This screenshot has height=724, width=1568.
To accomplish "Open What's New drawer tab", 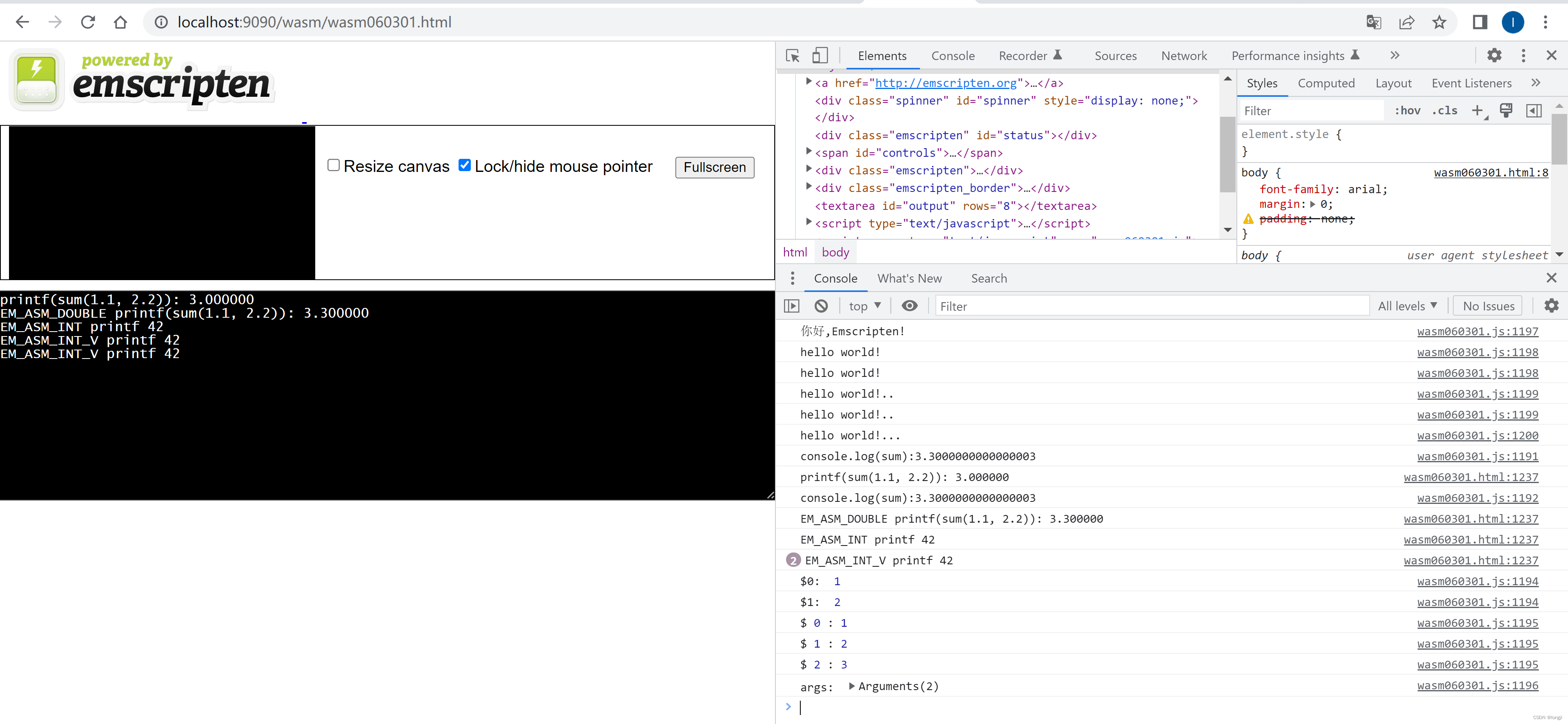I will tap(909, 278).
